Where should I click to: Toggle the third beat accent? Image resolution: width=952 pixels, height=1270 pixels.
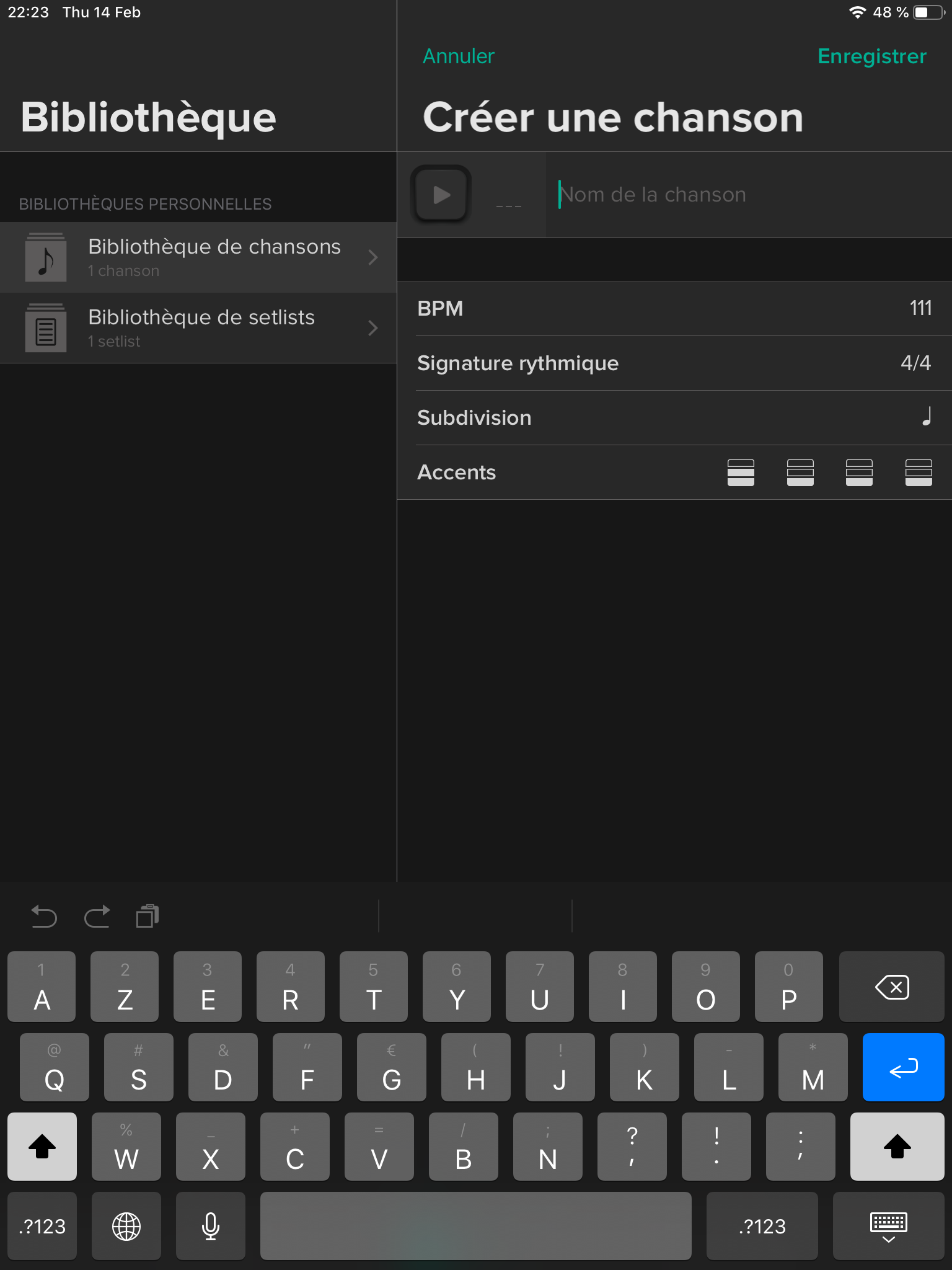pos(859,473)
